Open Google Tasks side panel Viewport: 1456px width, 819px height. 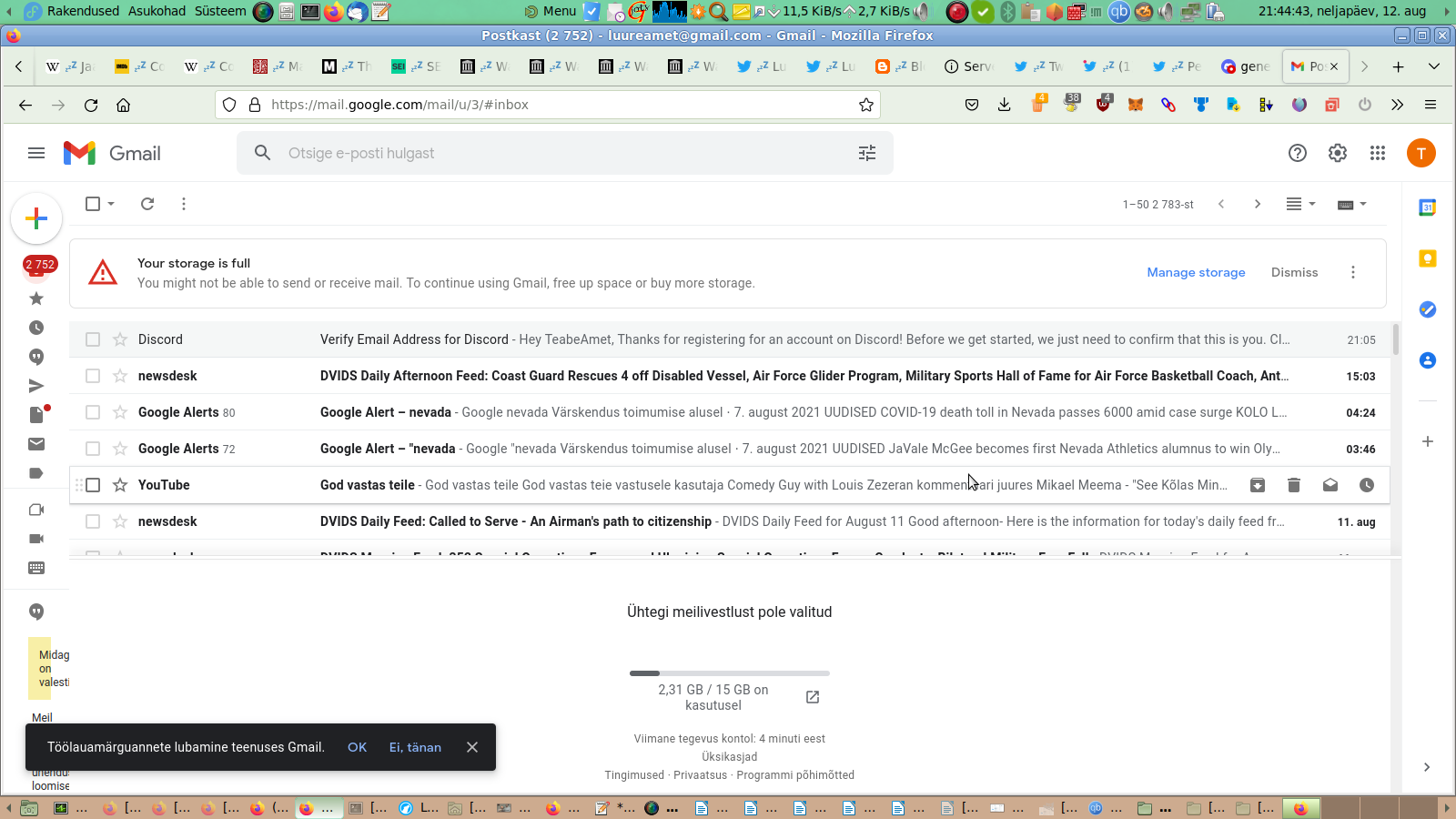coord(1428,309)
